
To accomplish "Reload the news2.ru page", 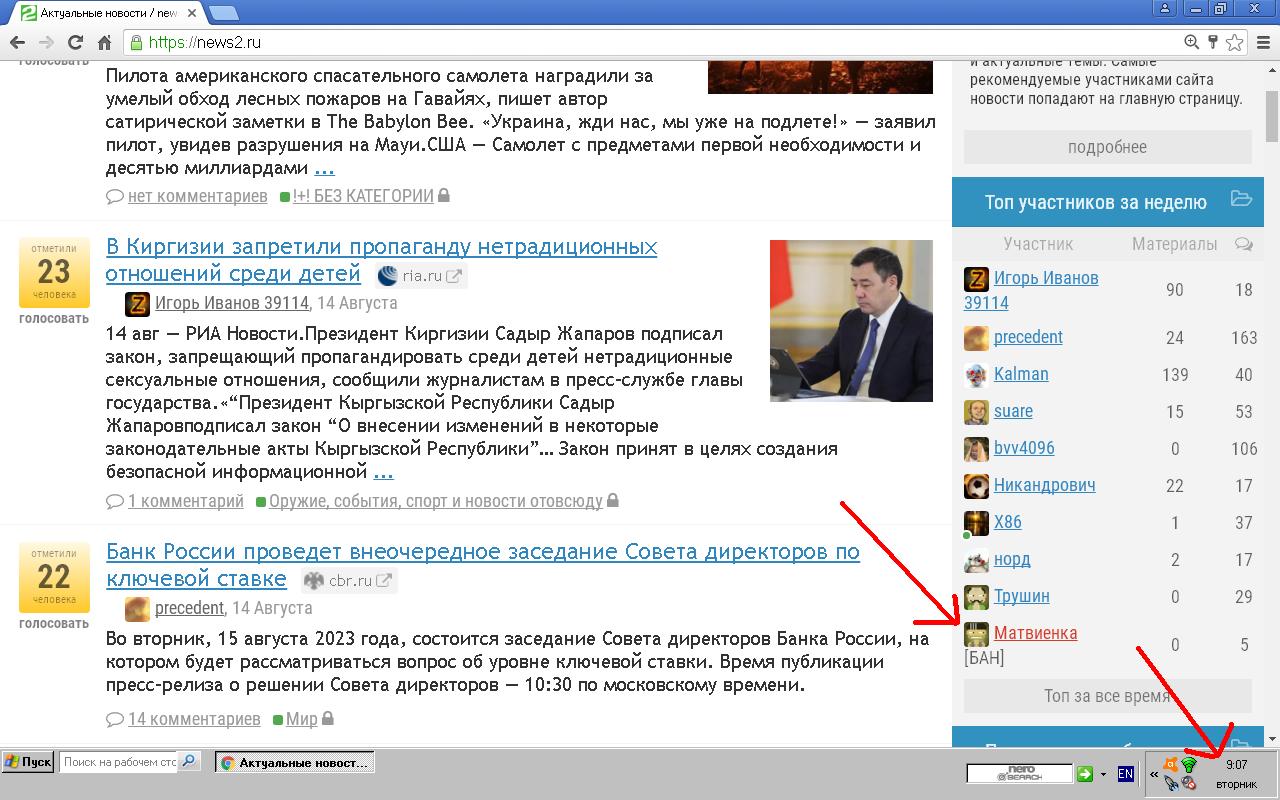I will [75, 42].
